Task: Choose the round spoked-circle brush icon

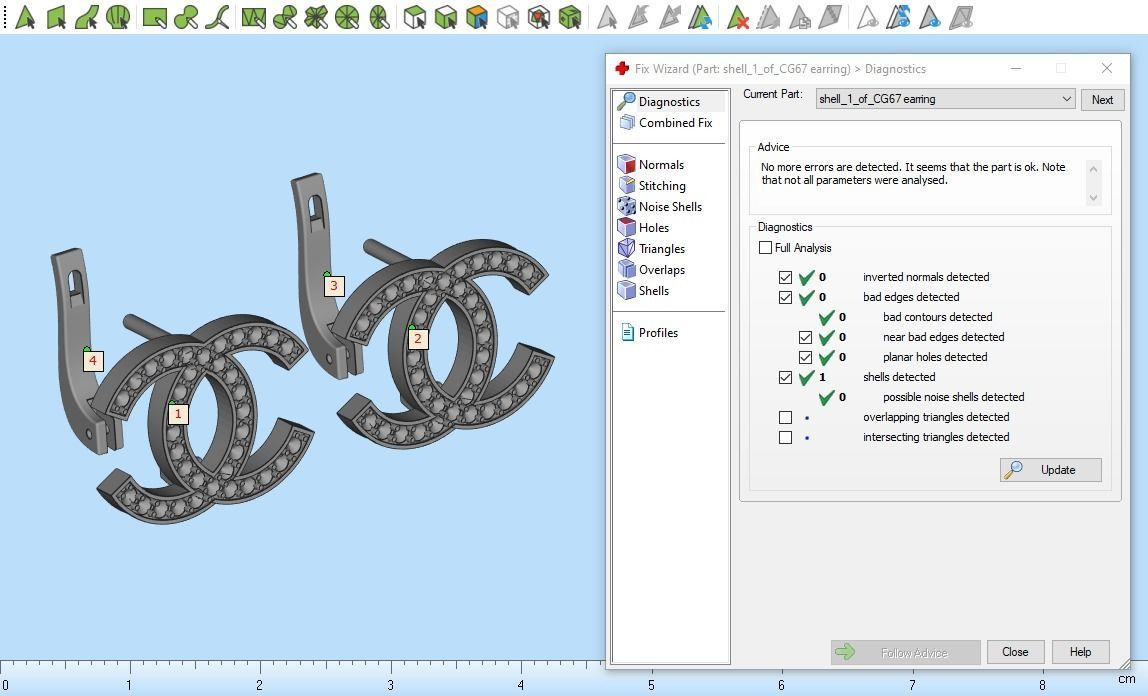Action: click(347, 17)
